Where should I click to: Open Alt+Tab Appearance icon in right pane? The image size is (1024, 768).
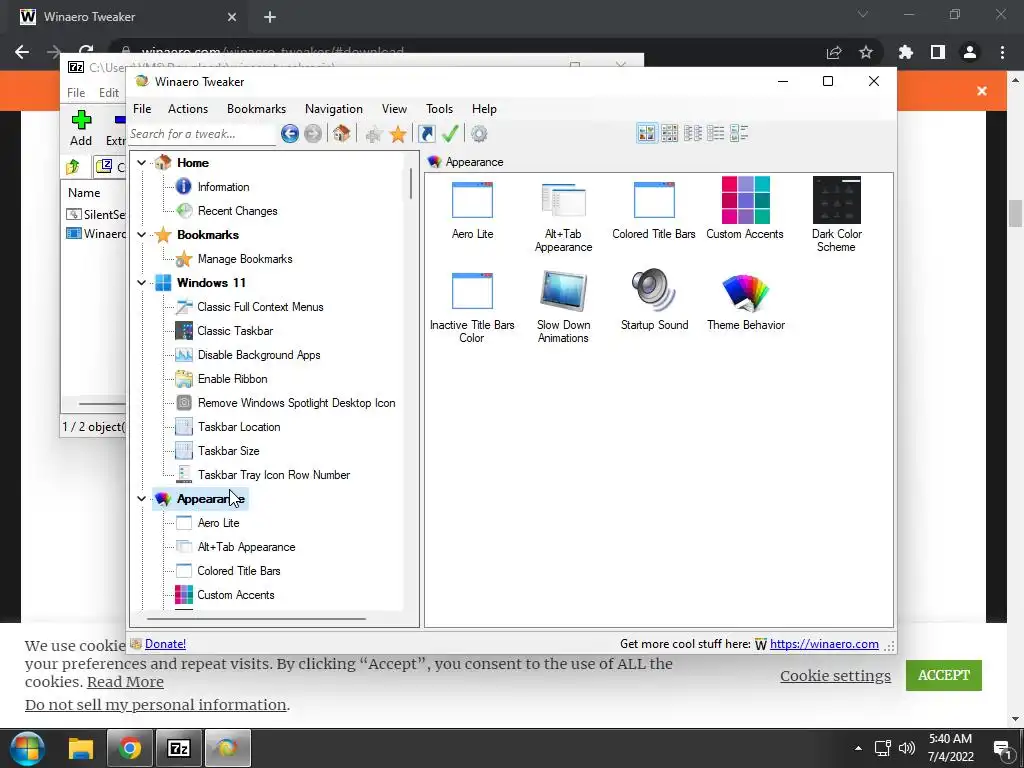[x=563, y=200]
